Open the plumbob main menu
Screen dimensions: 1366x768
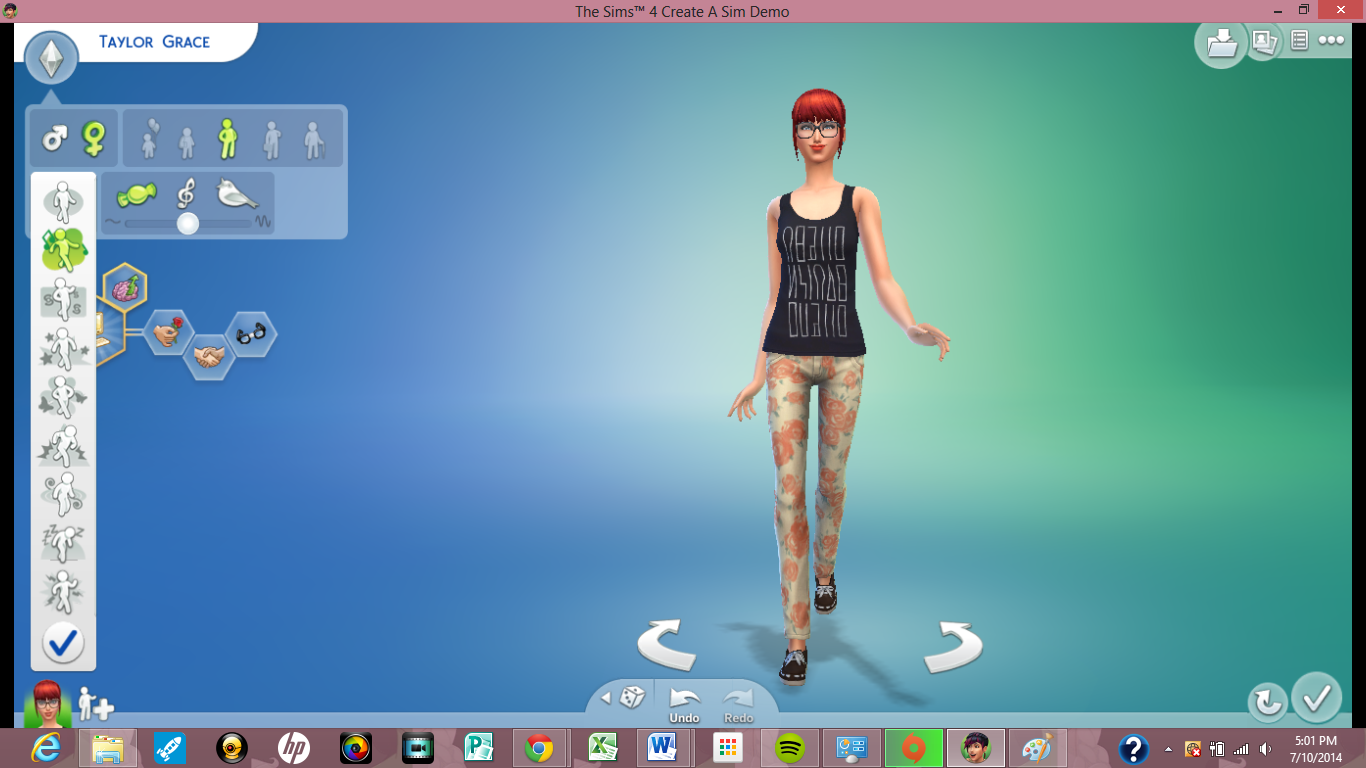coord(51,58)
